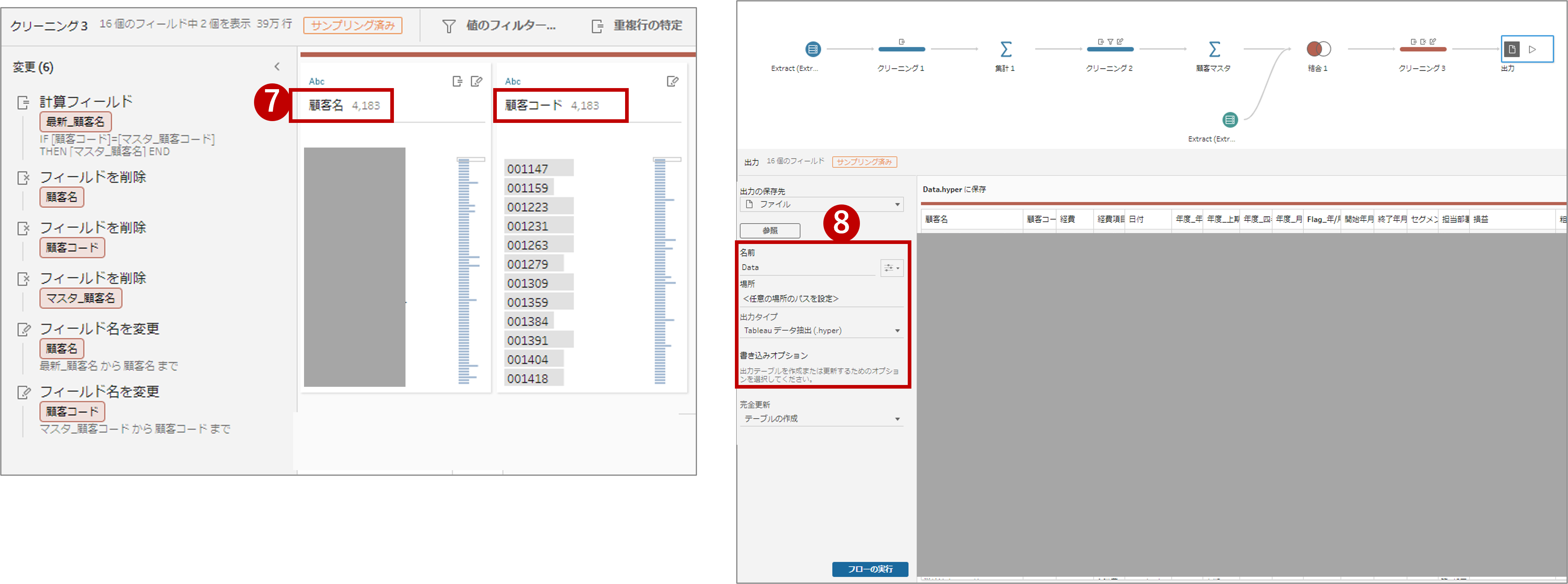Click the サンプリング済み badge in 出力 pane
1568x584 pixels.
[x=864, y=161]
